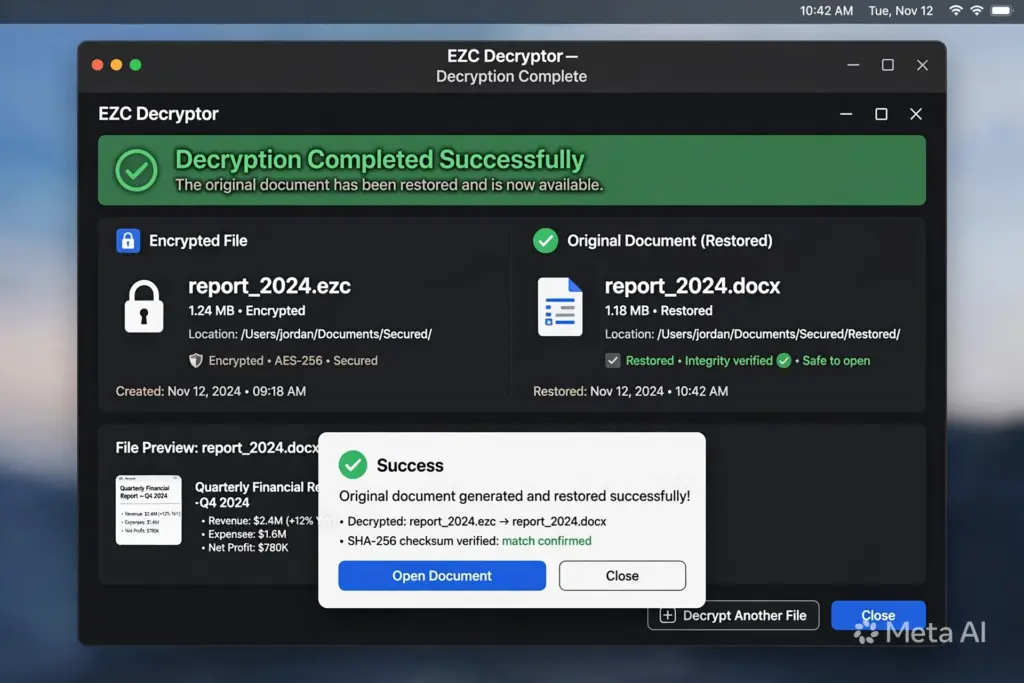Click green checkmark next to Original Document (Restored)
1024x683 pixels.
pyautogui.click(x=545, y=241)
